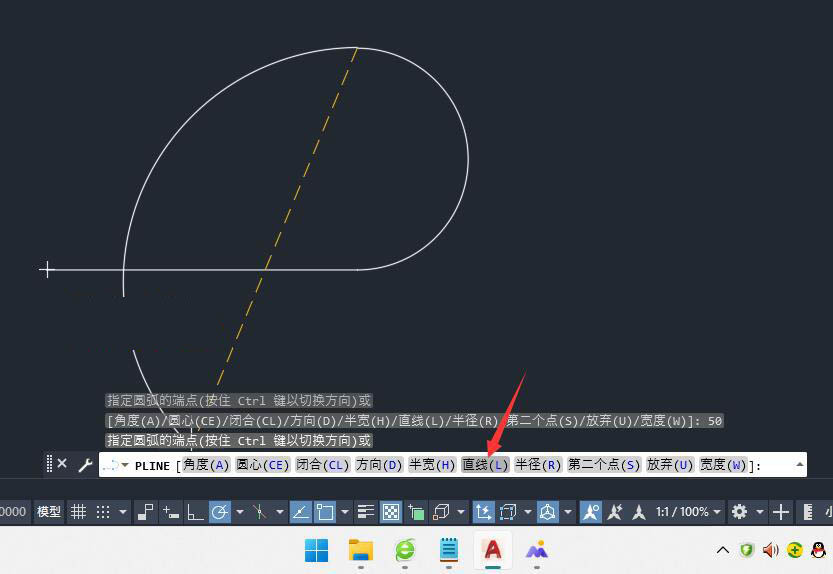Toggle the grid display in status bar
Image resolution: width=833 pixels, height=574 pixels.
click(x=78, y=512)
